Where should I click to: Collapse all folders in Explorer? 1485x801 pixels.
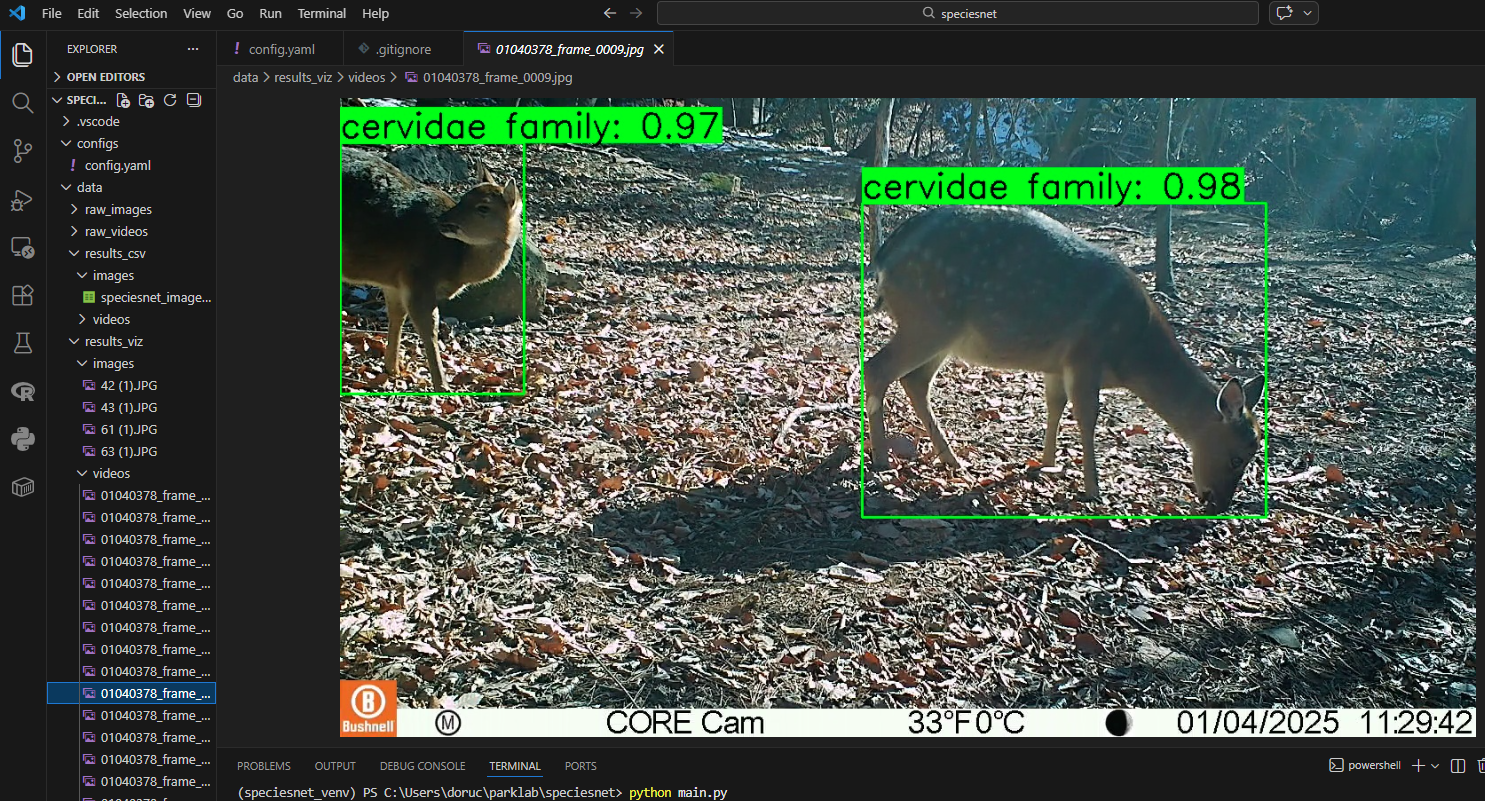pos(194,100)
